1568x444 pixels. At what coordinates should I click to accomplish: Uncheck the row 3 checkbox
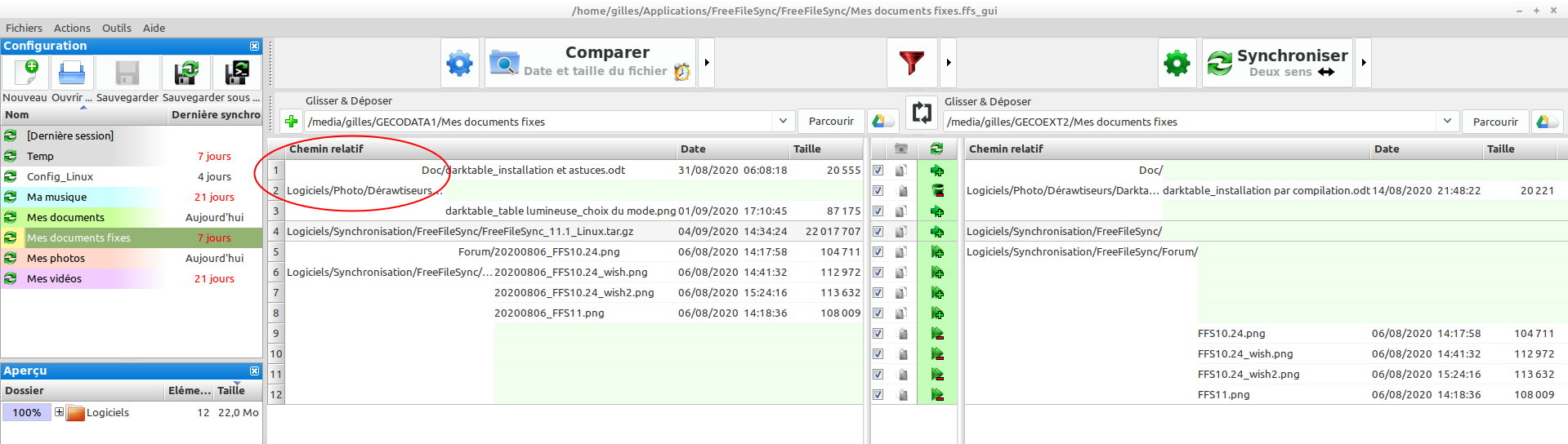[878, 211]
